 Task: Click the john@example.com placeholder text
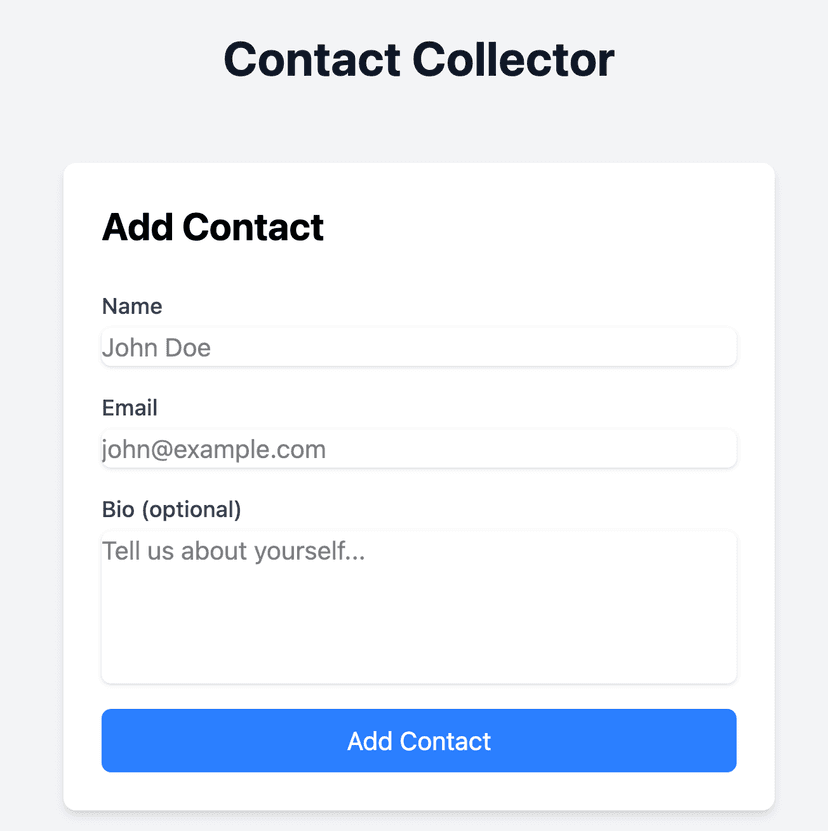click(x=214, y=450)
